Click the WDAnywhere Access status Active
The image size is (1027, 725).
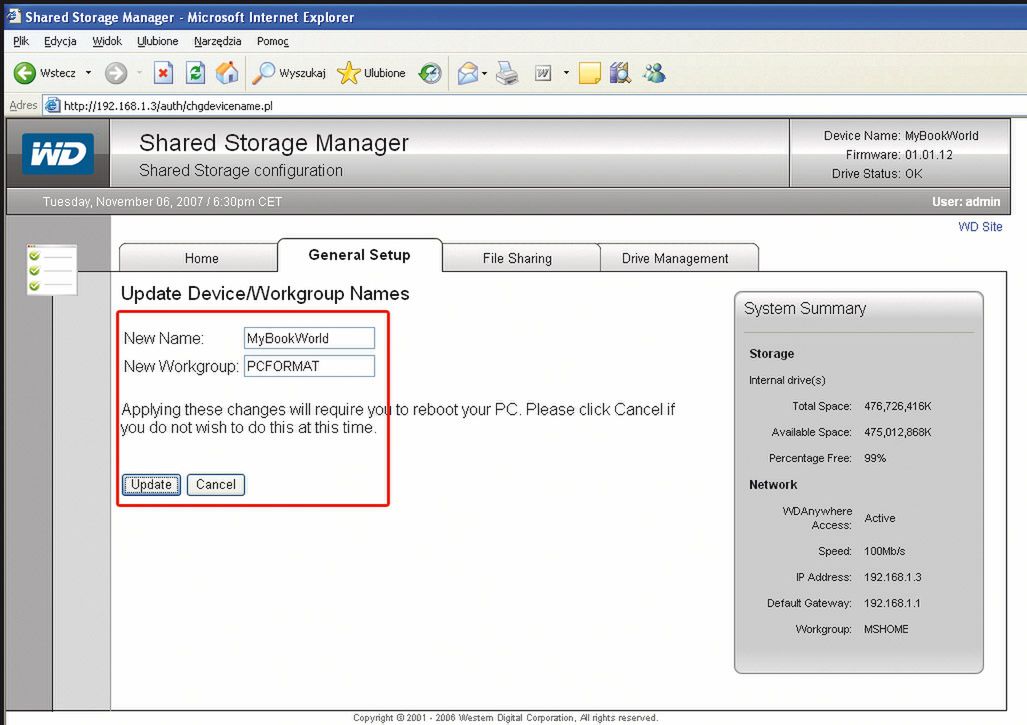(880, 518)
